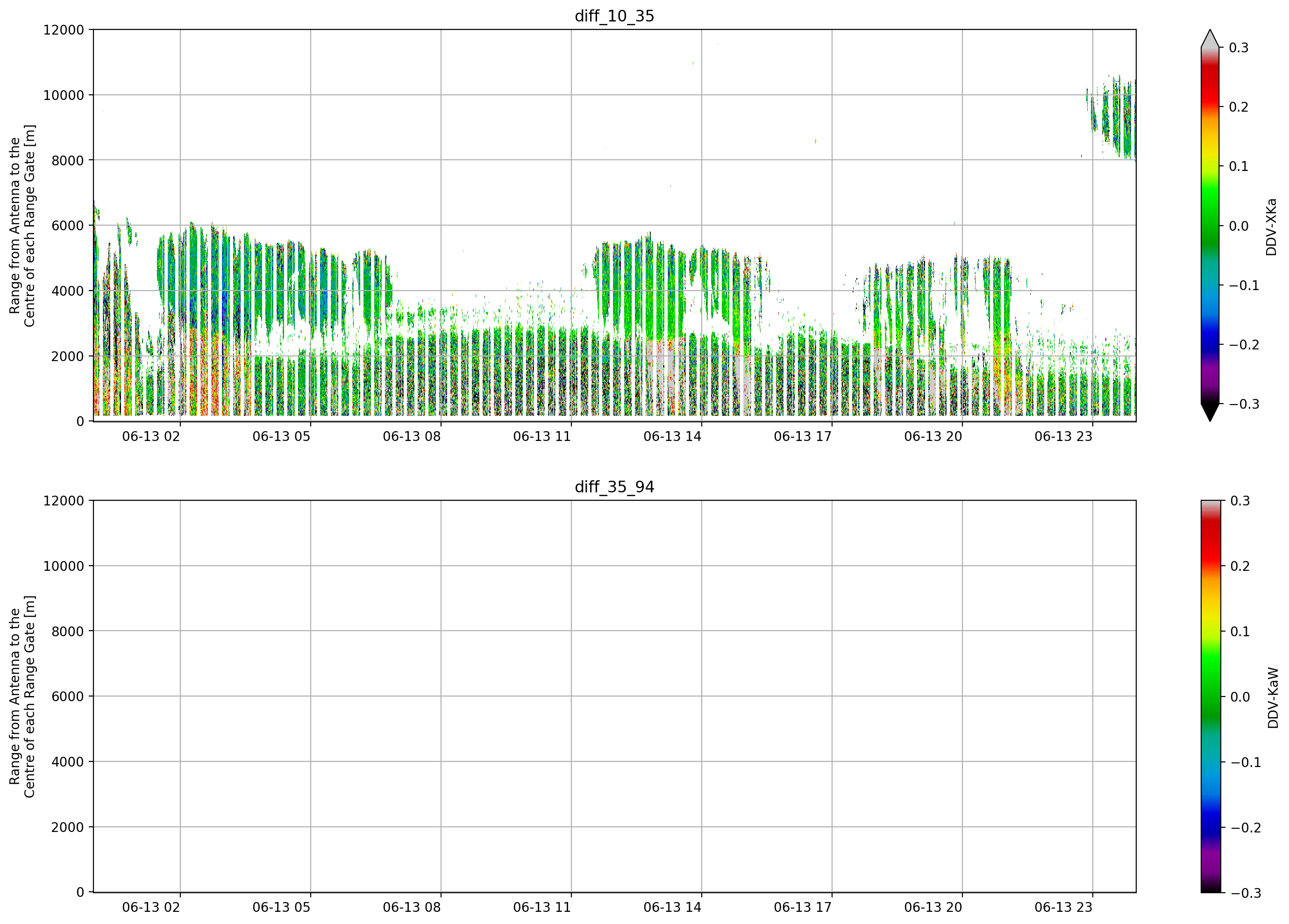Screen dimensions: 1289x924
Task: Select the "0.1" tick on the DDV-XKa colorbar
Action: tap(1239, 166)
